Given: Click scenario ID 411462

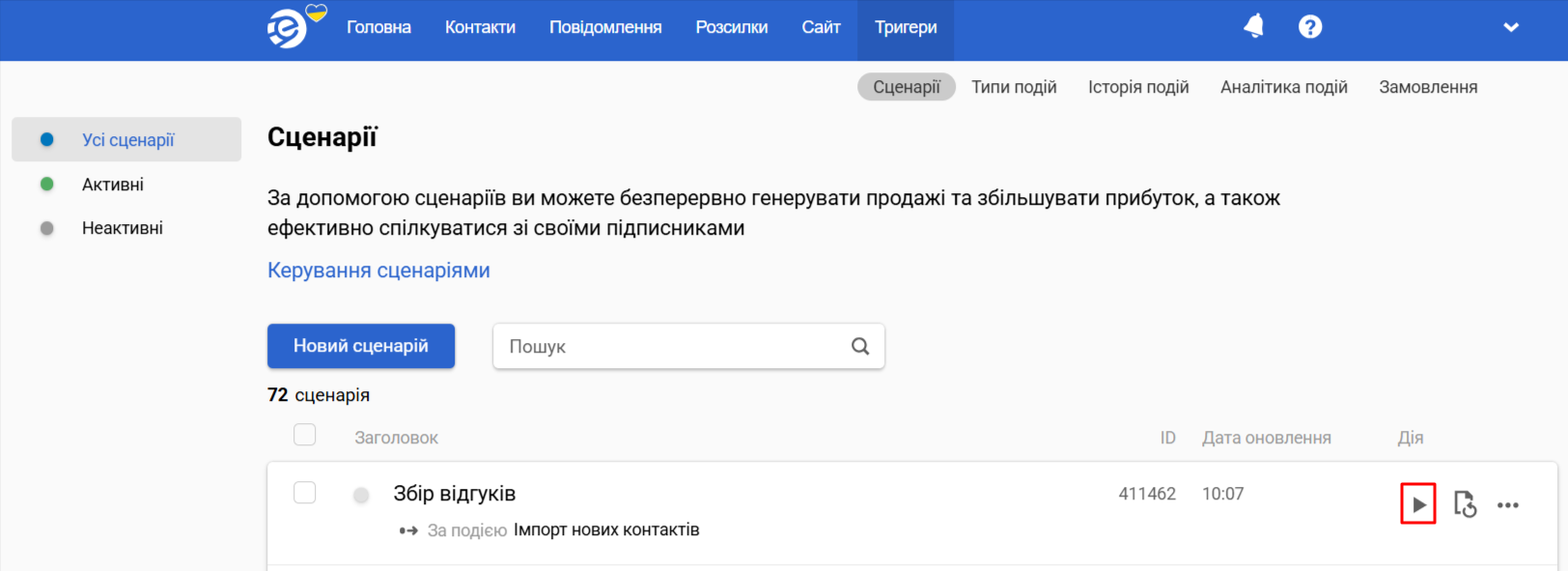Looking at the screenshot, I should [x=1147, y=494].
